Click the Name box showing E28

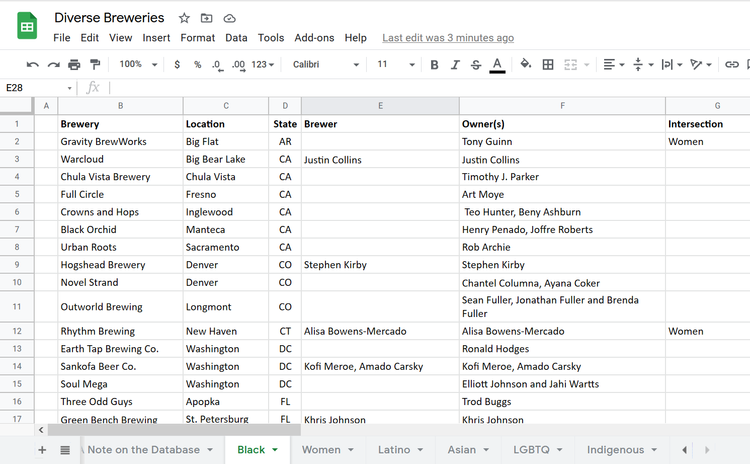38,88
